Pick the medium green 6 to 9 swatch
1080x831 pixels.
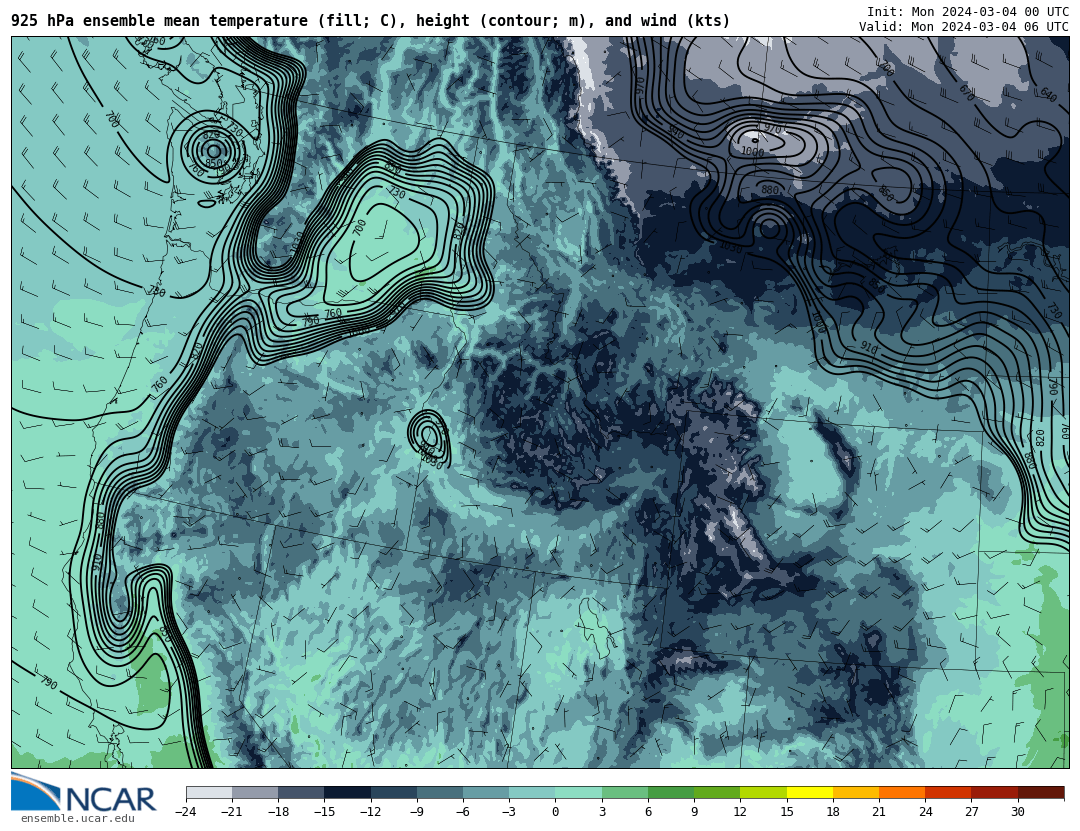point(671,792)
